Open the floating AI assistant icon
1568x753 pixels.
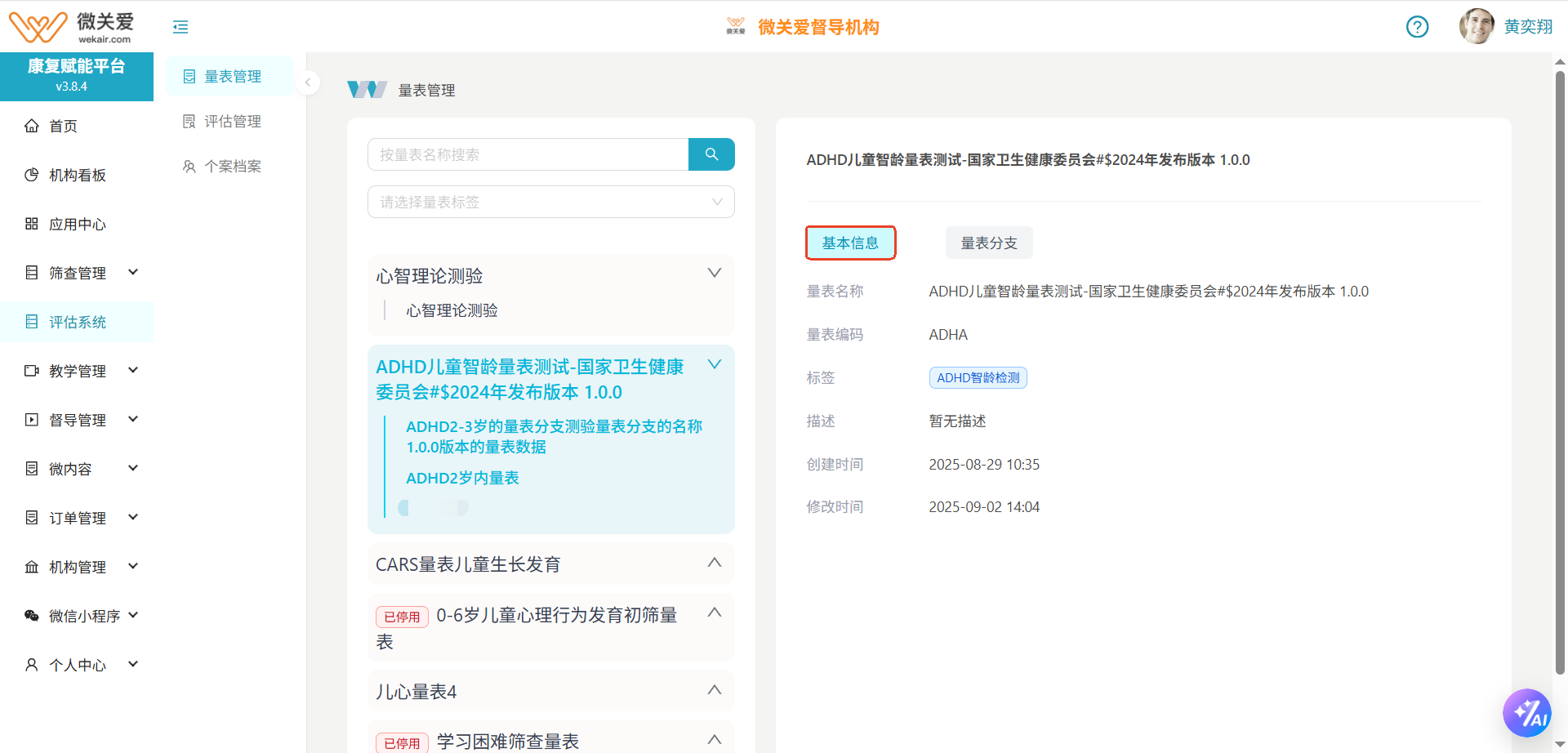coord(1526,713)
